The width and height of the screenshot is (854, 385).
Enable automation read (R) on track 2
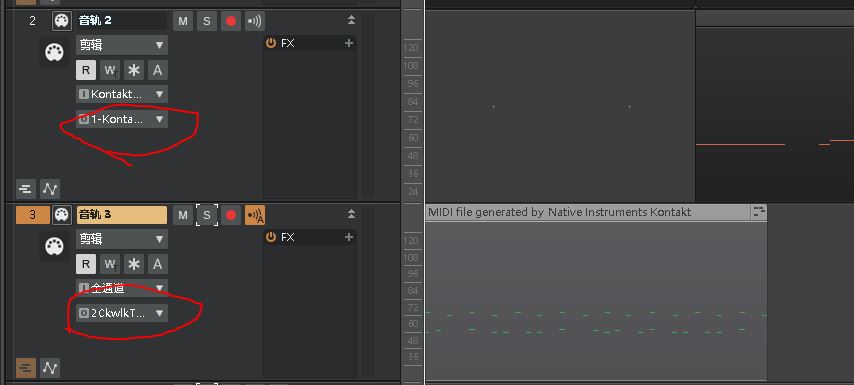click(86, 70)
